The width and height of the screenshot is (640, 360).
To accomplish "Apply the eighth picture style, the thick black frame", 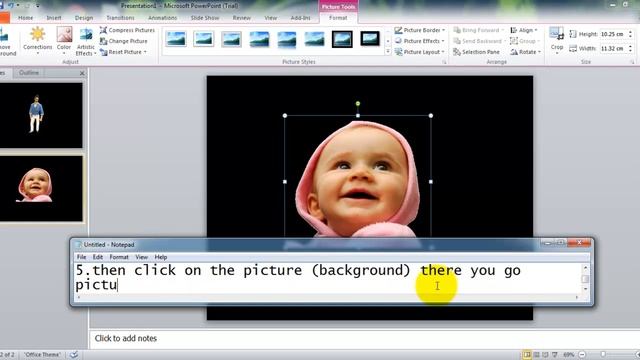I will point(370,39).
